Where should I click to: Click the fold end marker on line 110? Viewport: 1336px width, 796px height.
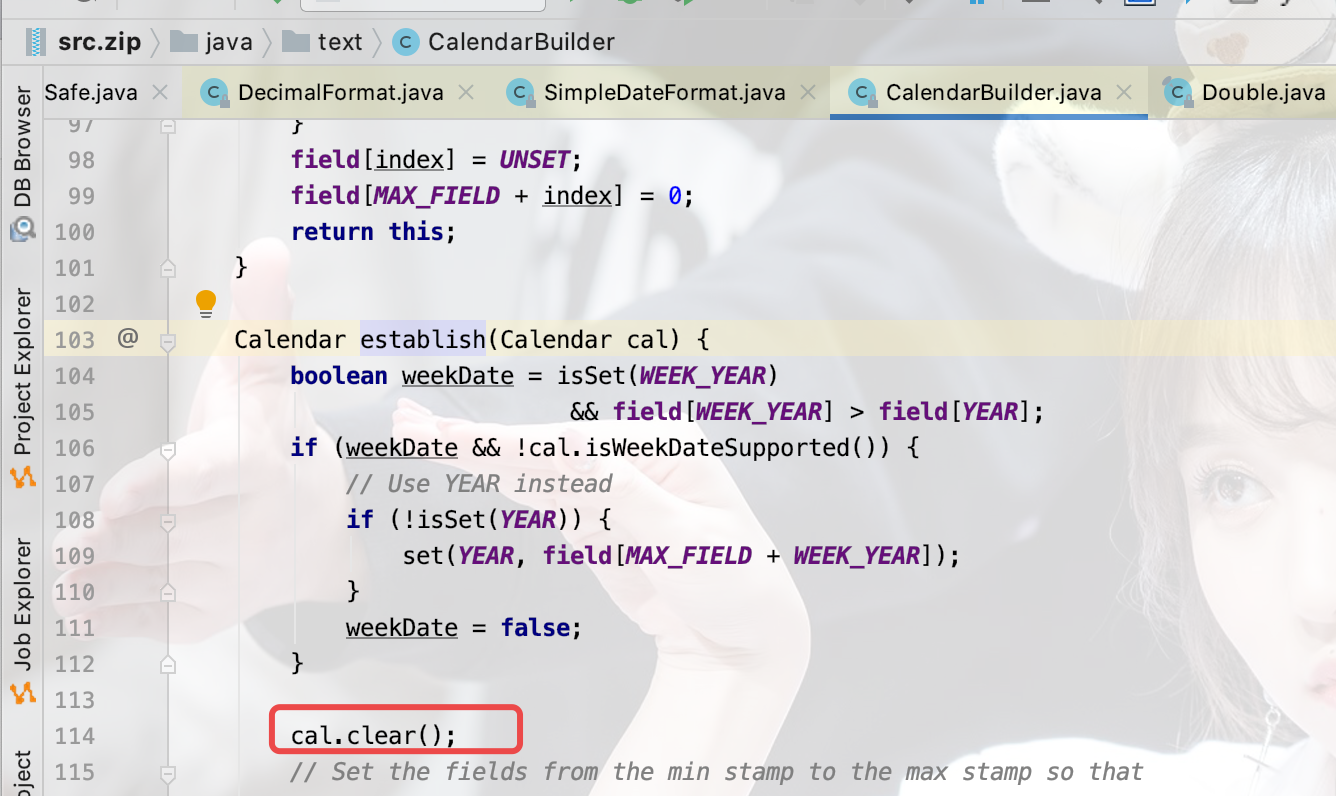(x=168, y=592)
